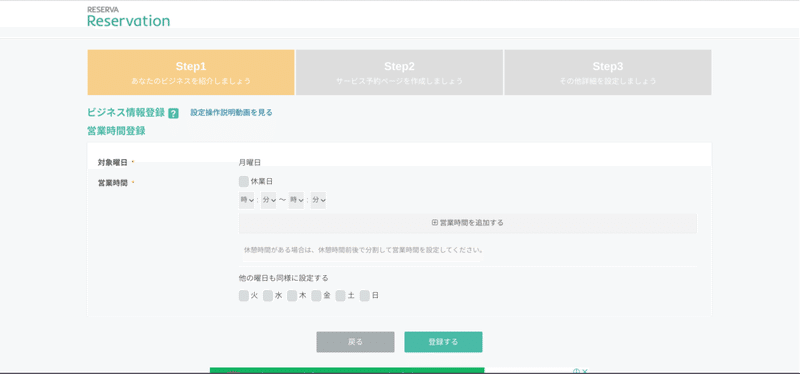800x374 pixels.
Task: Click 営業時間を追加する button
Action: coord(467,223)
